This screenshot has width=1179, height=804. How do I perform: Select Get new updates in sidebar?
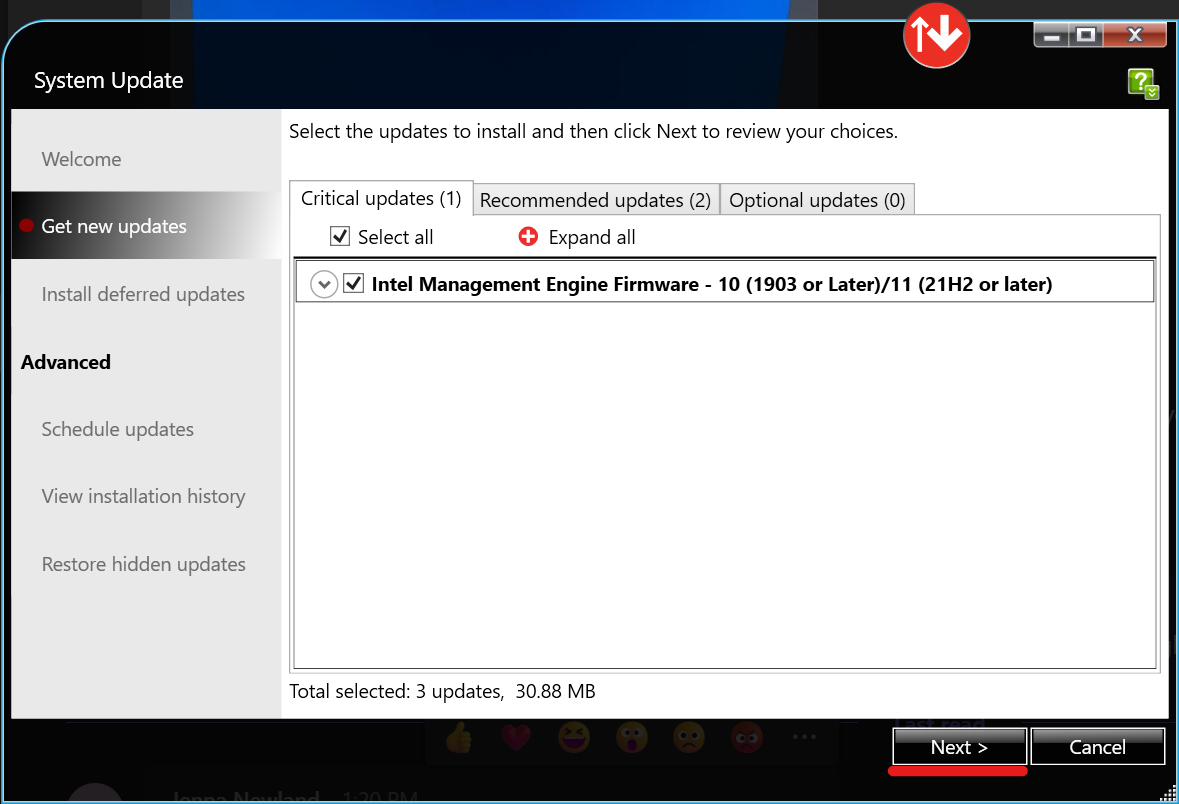pos(147,226)
